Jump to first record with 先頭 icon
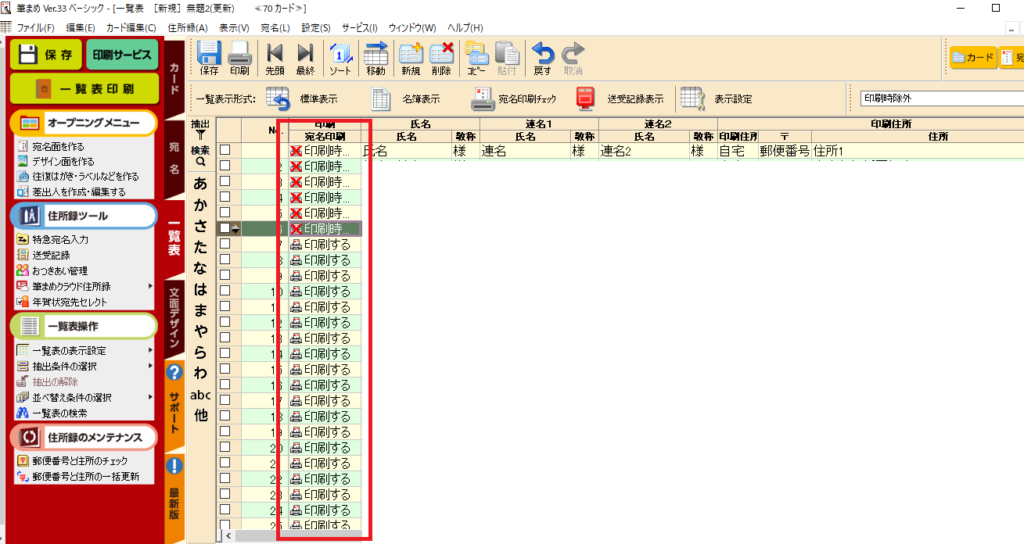Screen dimensions: 1024x544 click(274, 54)
